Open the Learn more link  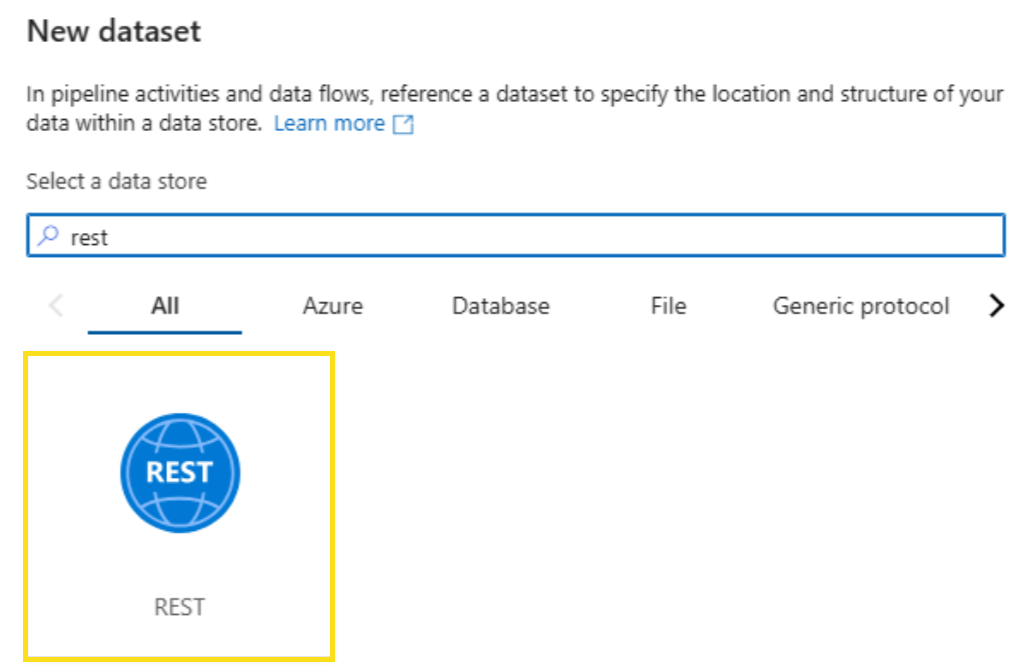click(330, 122)
